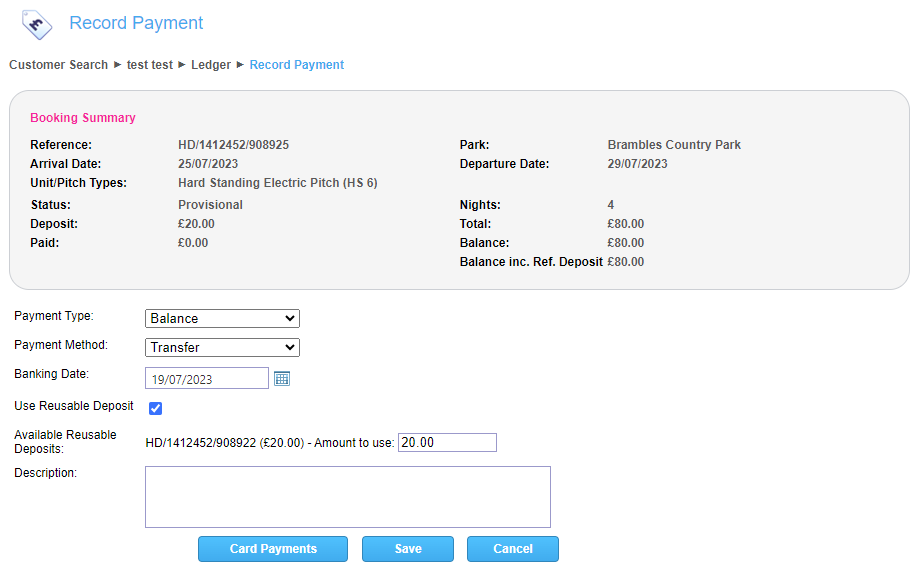914x580 pixels.
Task: Open the test test customer breadcrumb
Action: 149,65
